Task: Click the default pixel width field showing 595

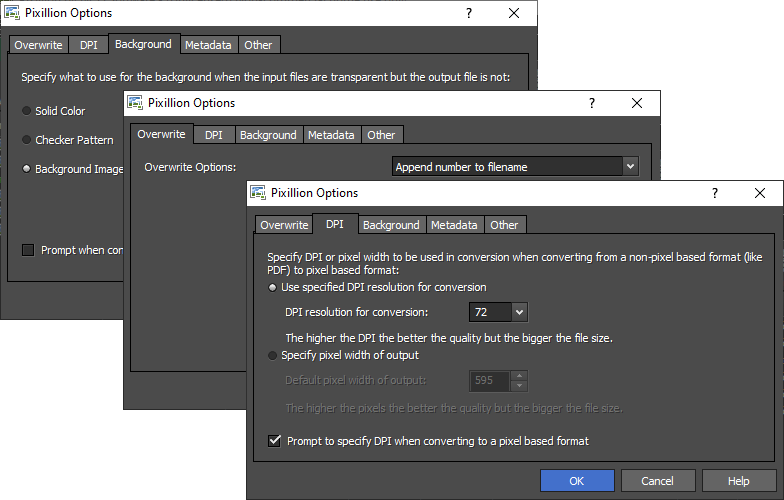Action: [x=490, y=380]
